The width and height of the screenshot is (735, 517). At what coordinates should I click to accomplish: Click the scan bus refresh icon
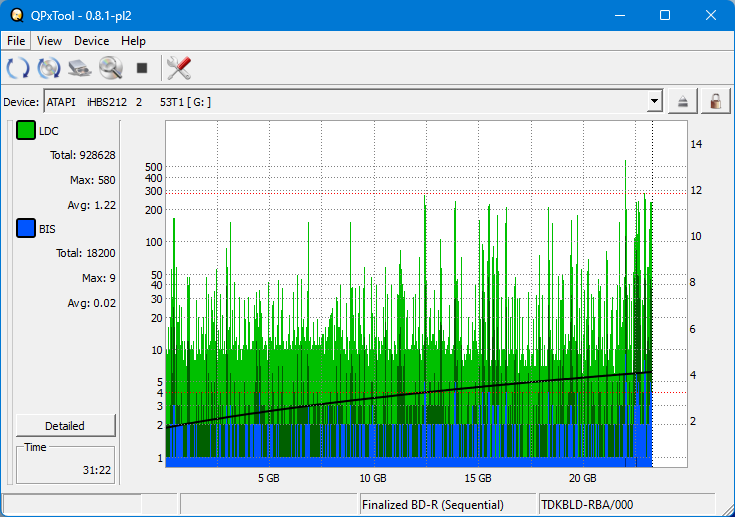point(18,68)
